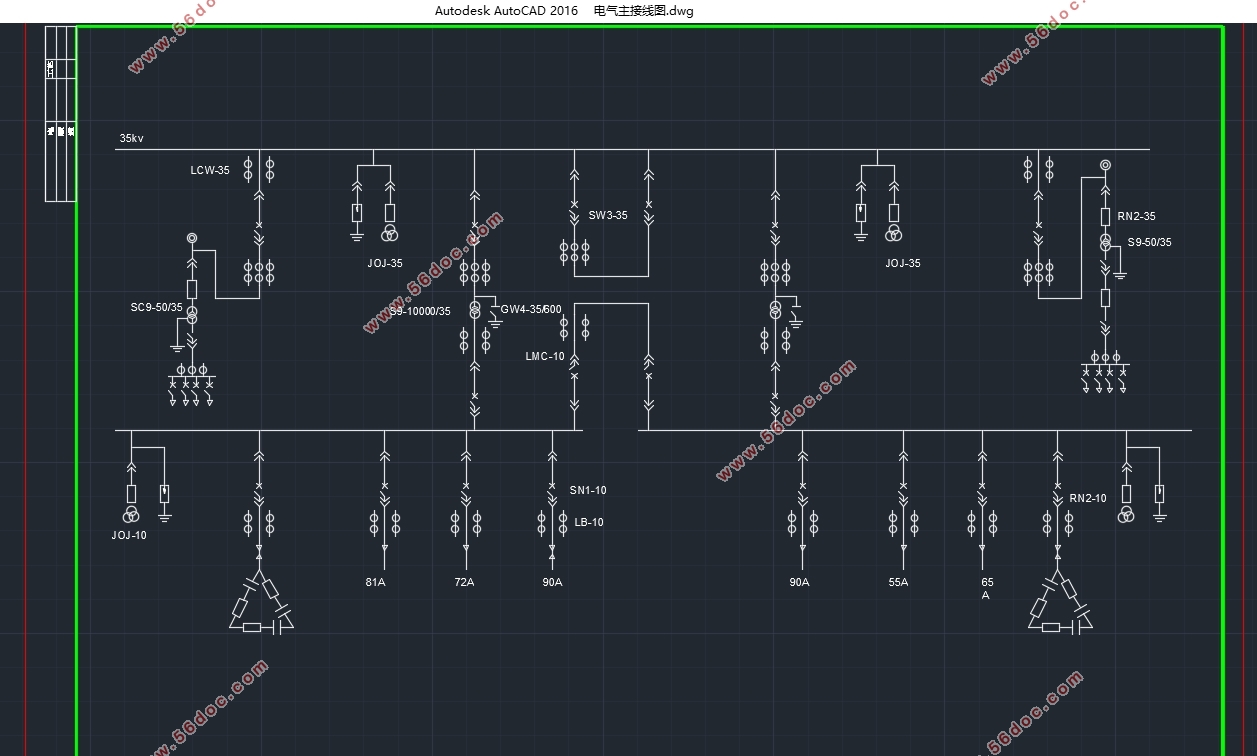Click the JOJ-10 label at lower left

click(x=129, y=535)
